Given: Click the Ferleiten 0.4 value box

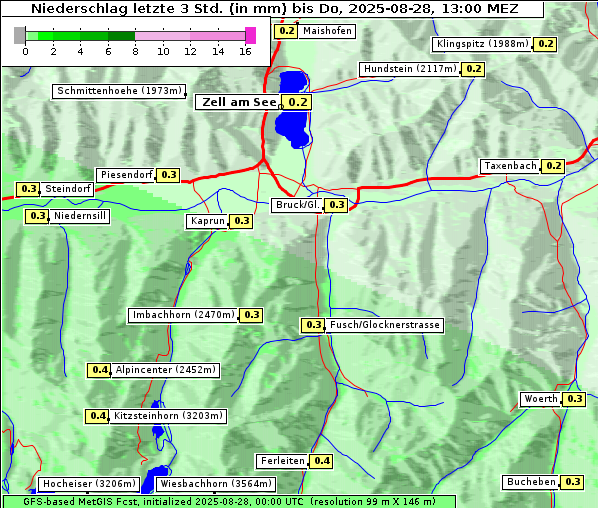Looking at the screenshot, I should tap(322, 461).
